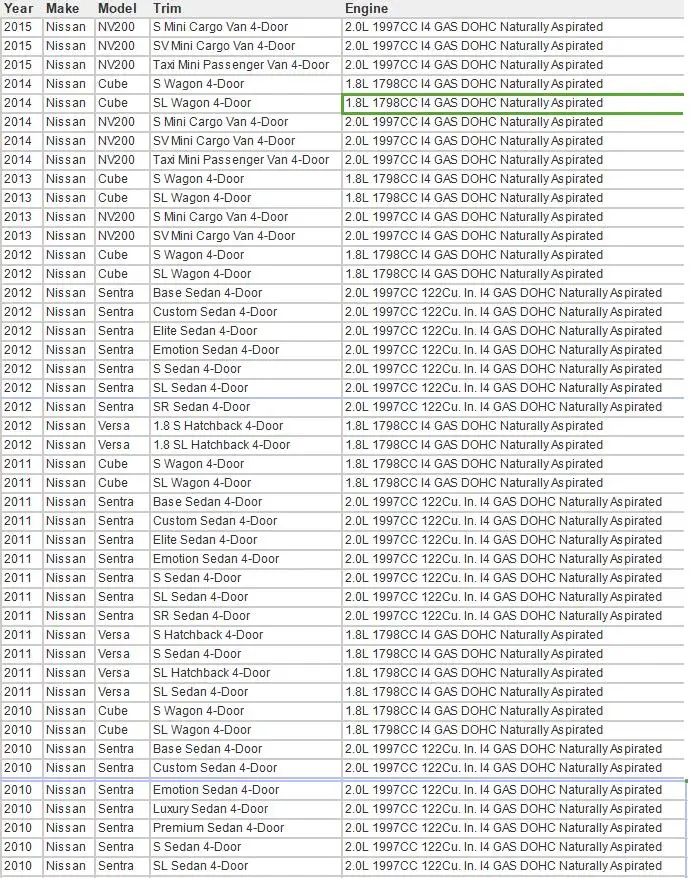Select 2011 Sentra 'SR Sedan 4-Door' trim cell
690x878 pixels.
click(x=246, y=617)
